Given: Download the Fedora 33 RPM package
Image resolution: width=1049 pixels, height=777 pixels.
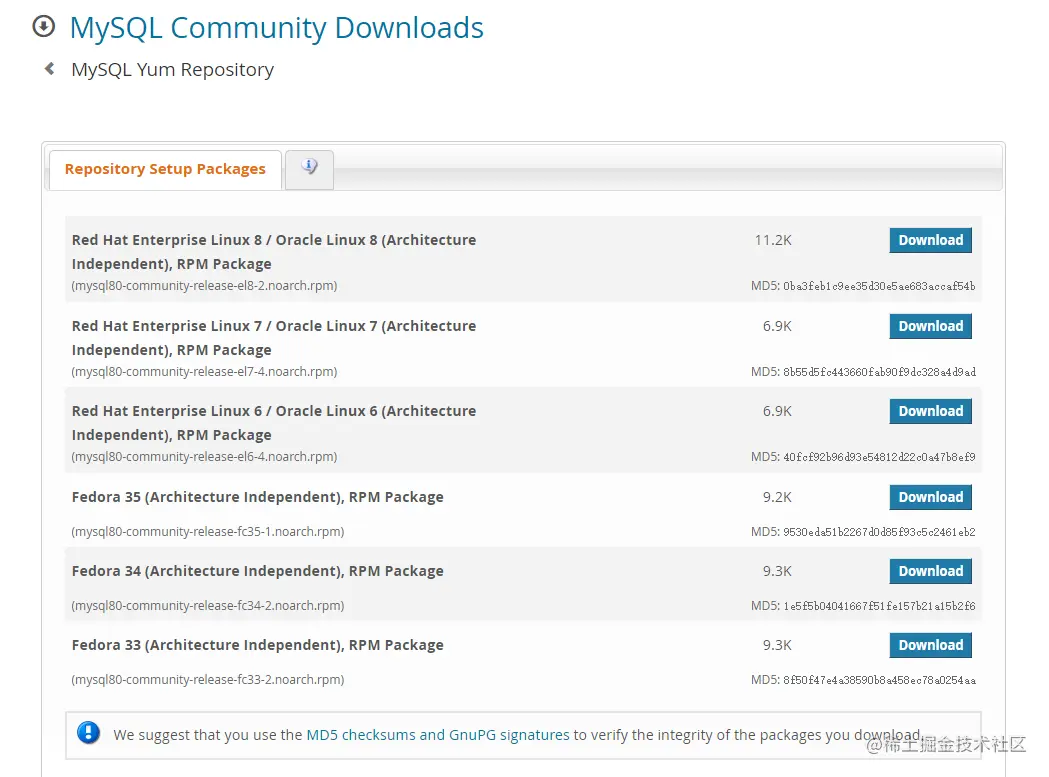Looking at the screenshot, I should (x=931, y=645).
